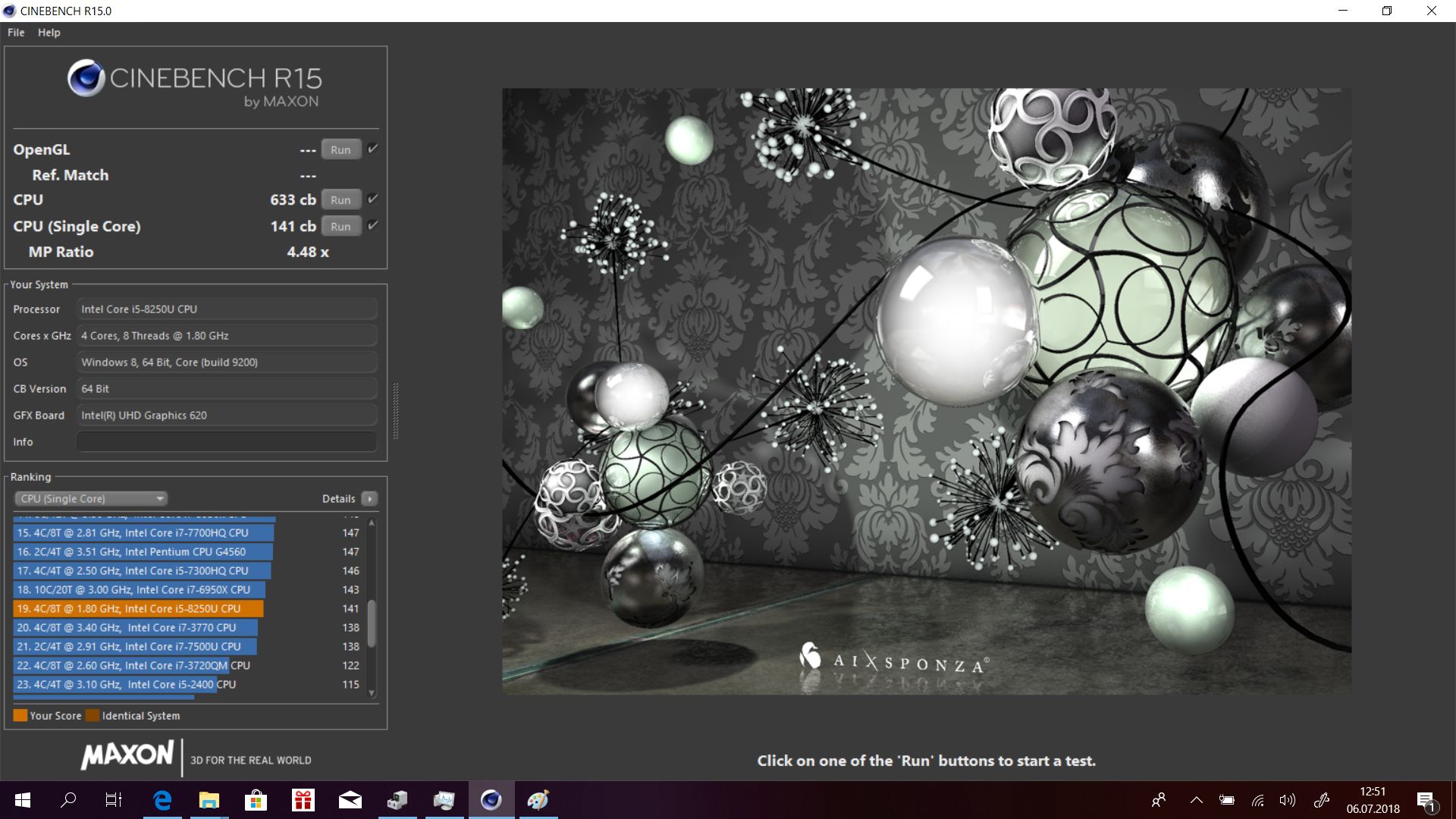Click the Info text field
This screenshot has width=1456, height=819.
pos(227,441)
